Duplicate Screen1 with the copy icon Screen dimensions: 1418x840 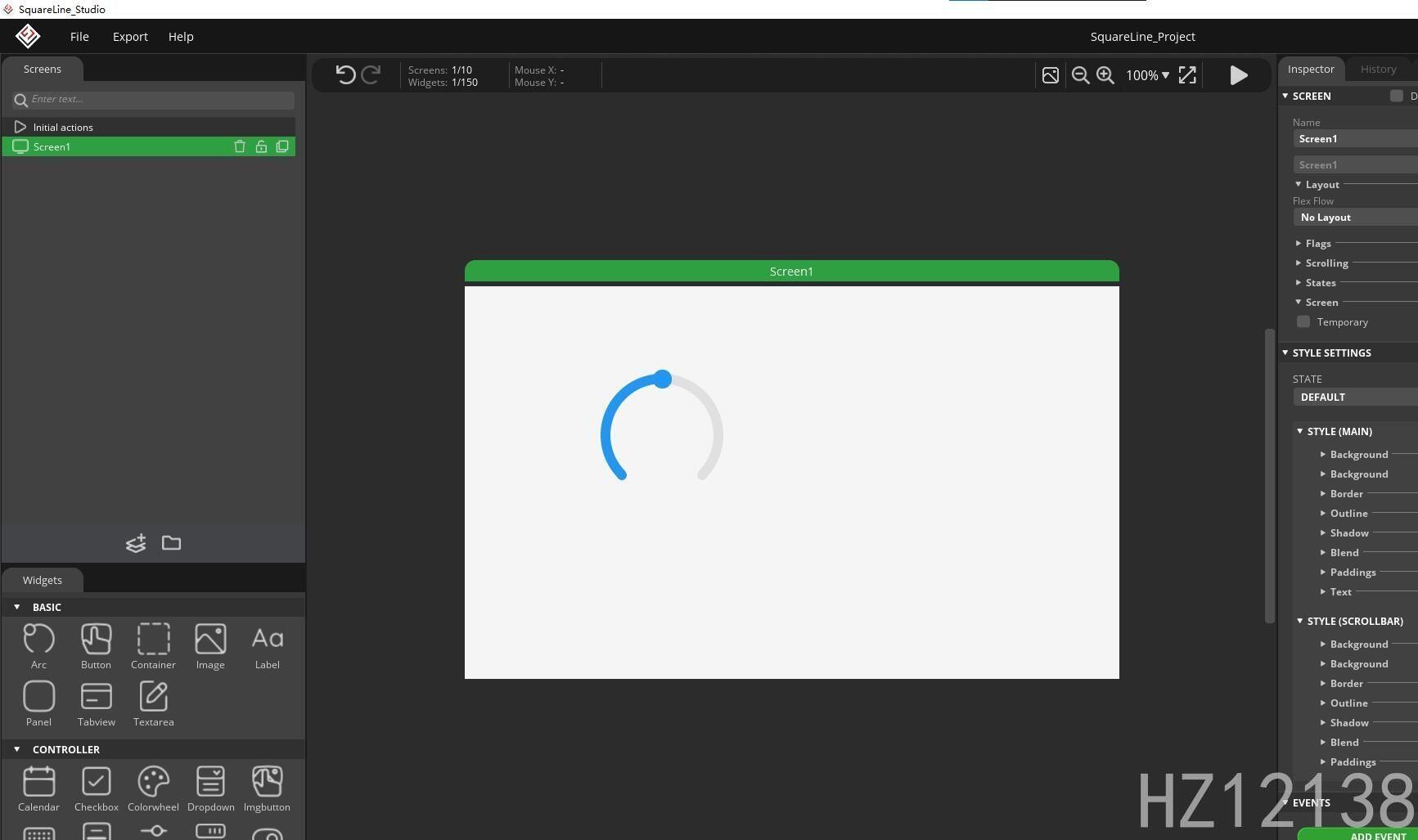pyautogui.click(x=282, y=146)
